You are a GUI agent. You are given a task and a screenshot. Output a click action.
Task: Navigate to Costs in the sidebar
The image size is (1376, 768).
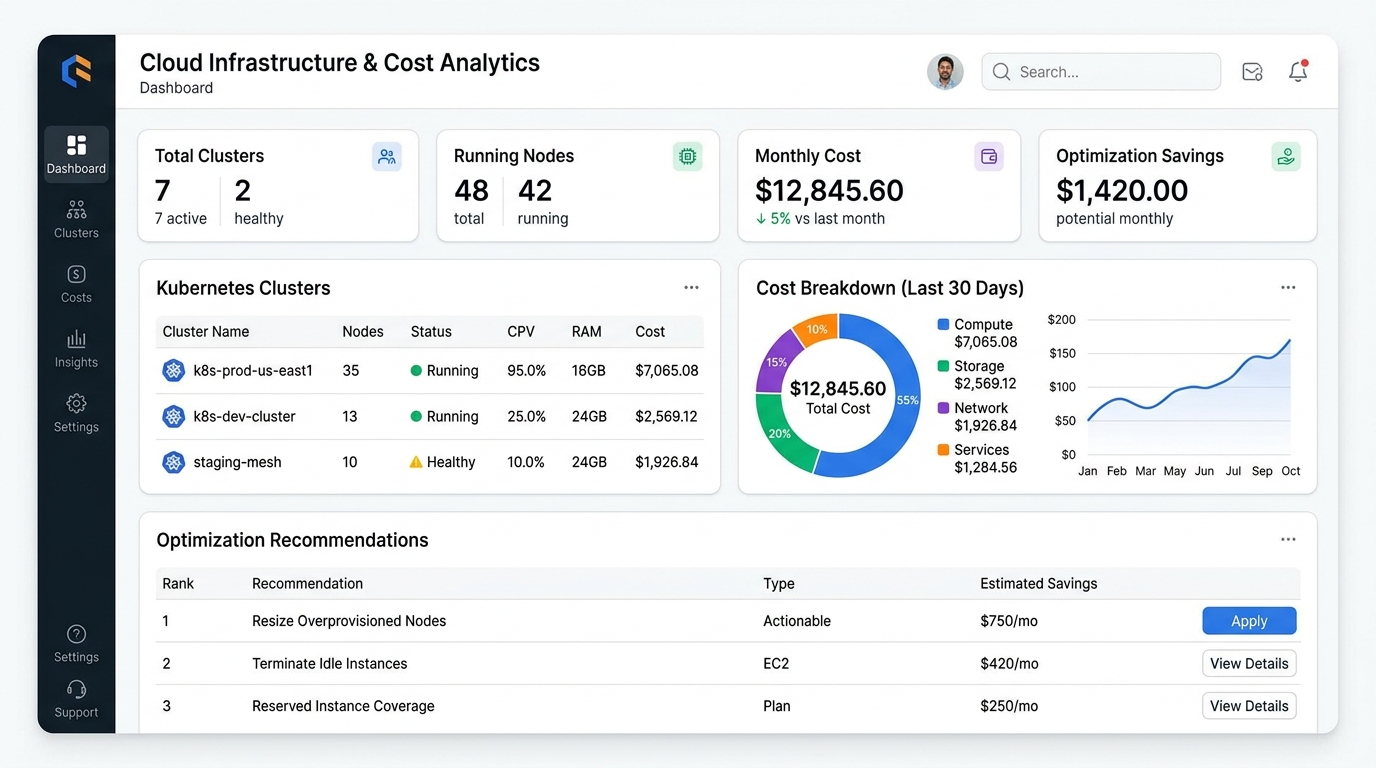click(x=76, y=284)
